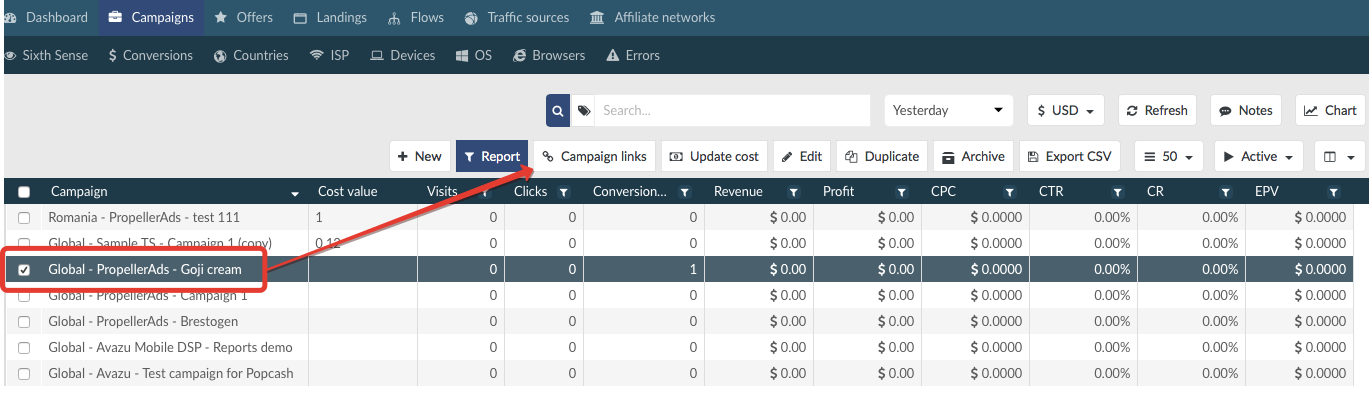Open the Report for selected campaign
The image size is (1369, 395).
pyautogui.click(x=492, y=156)
